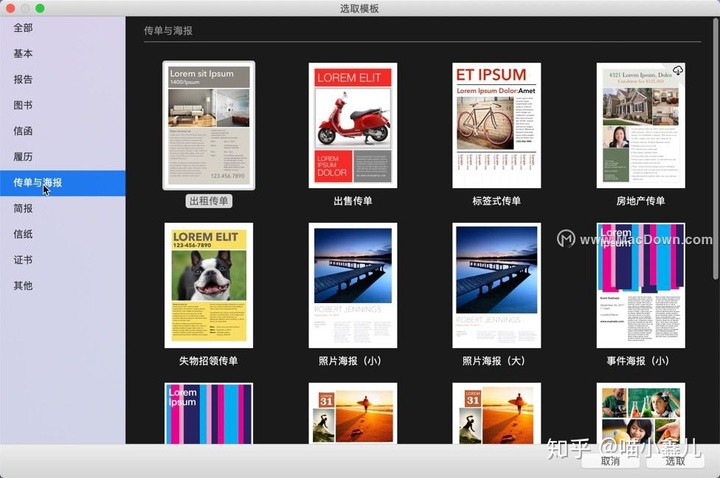Image resolution: width=720 pixels, height=478 pixels.
Task: Click the cloud download icon on 房地产传单
Action: (x=678, y=70)
